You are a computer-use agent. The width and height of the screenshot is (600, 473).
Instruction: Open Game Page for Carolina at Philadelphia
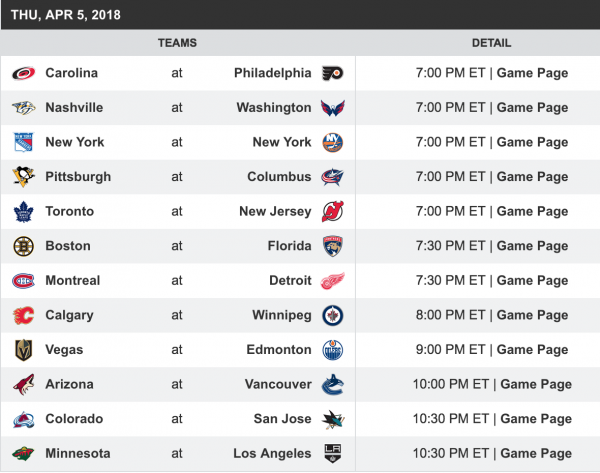click(532, 73)
